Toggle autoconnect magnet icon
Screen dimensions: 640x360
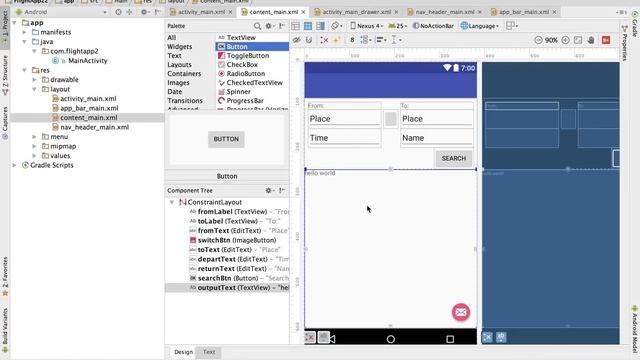pyautogui.click(x=309, y=40)
